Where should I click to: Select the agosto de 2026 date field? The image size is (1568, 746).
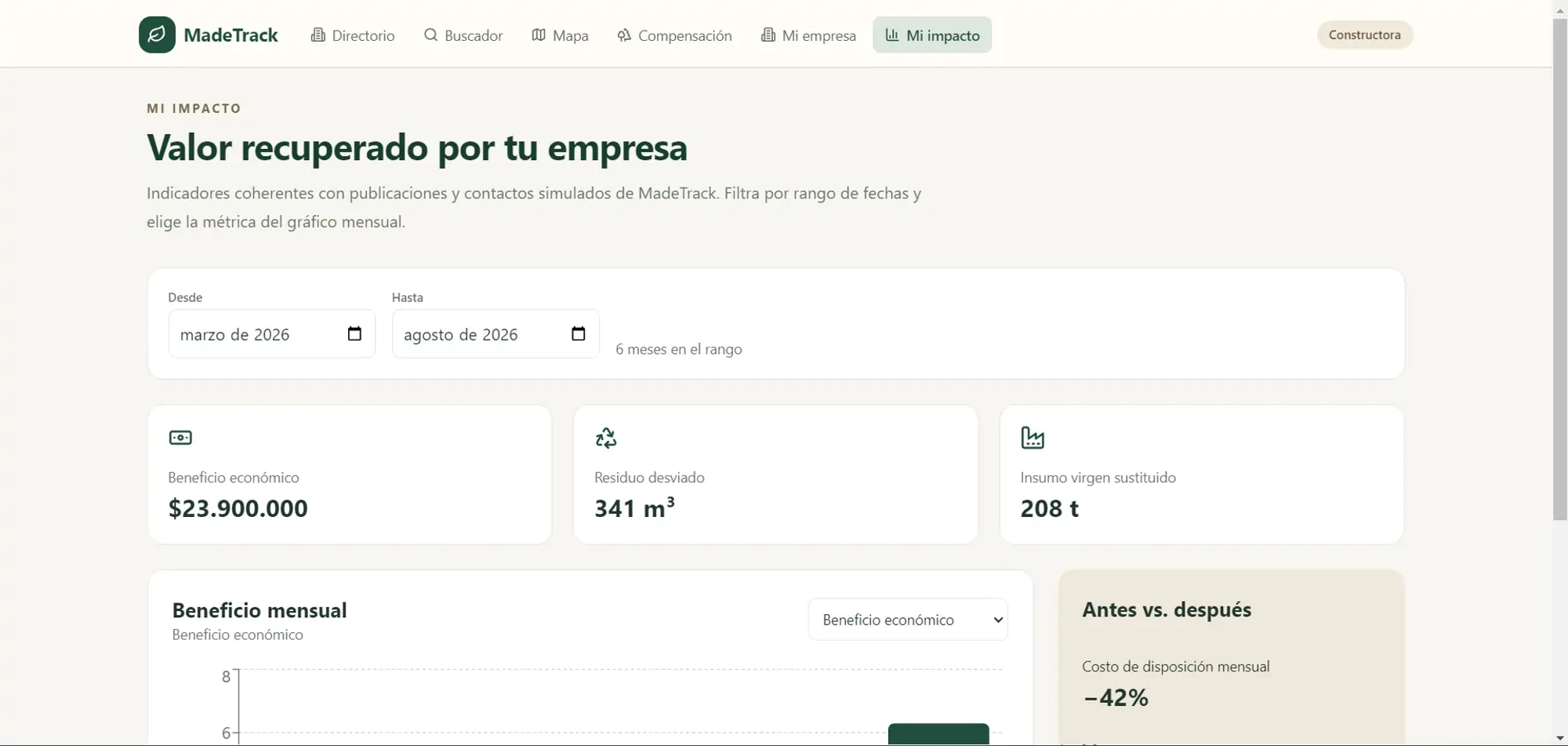point(495,334)
